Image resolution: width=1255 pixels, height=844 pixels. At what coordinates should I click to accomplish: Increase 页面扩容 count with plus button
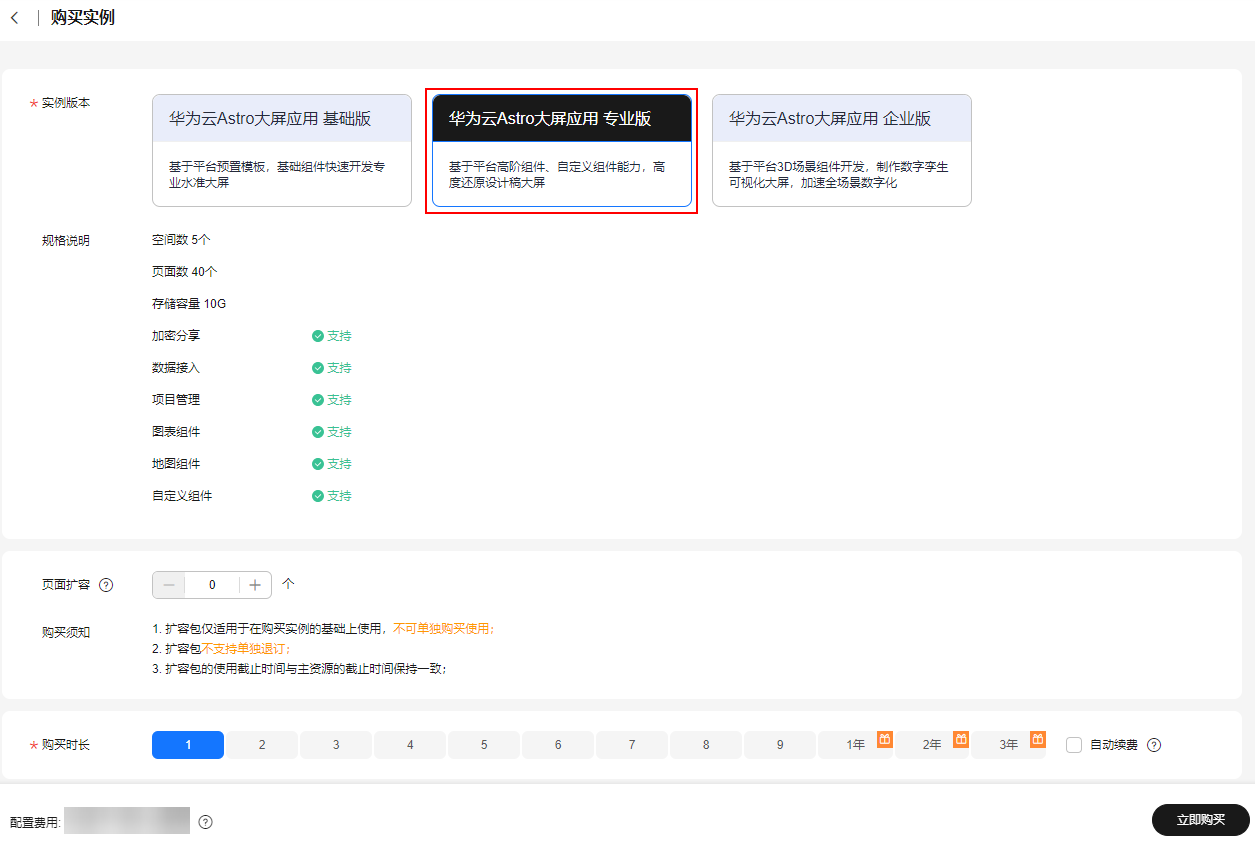[x=255, y=585]
